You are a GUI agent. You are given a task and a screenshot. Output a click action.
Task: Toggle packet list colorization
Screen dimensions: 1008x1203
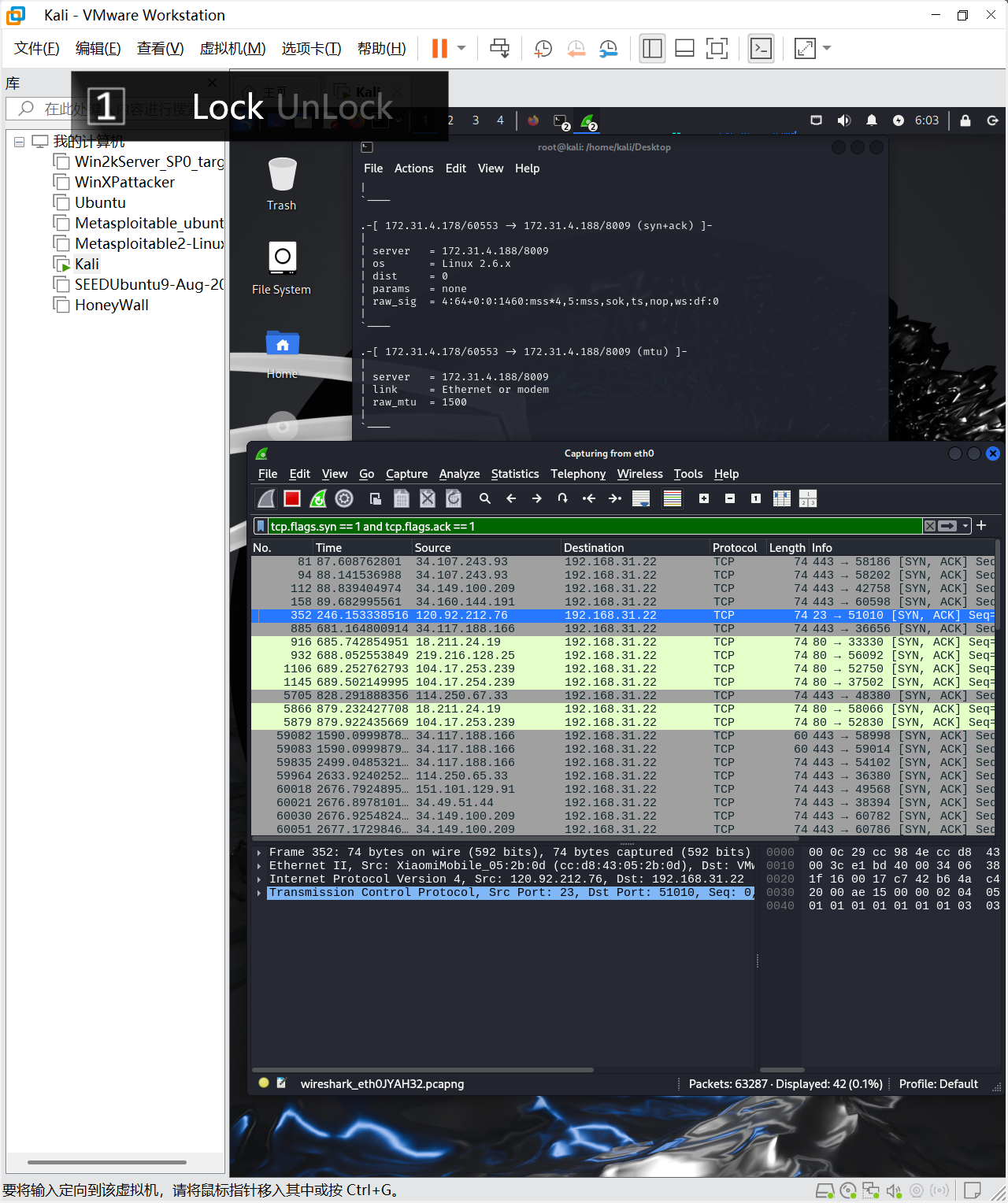[x=673, y=498]
